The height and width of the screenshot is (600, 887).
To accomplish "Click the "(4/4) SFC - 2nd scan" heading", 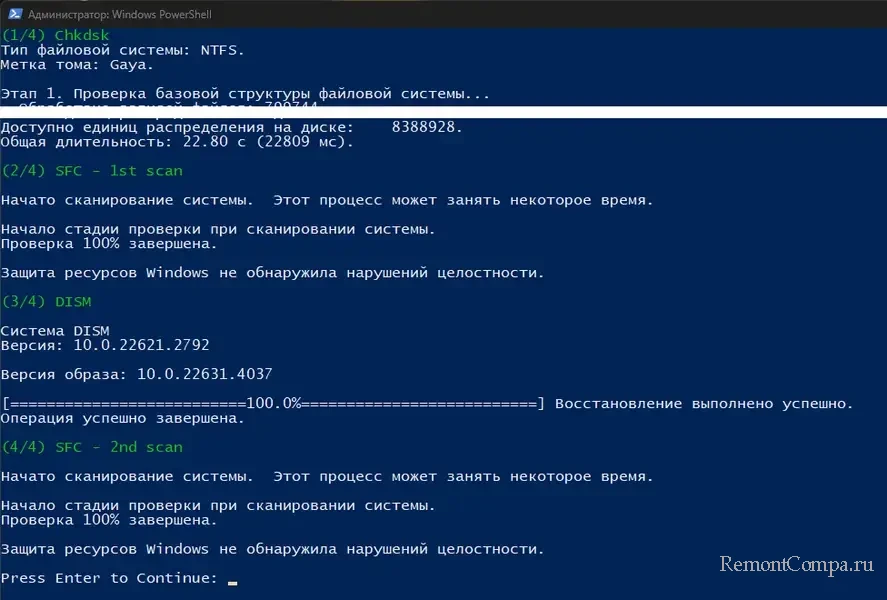I will (92, 447).
